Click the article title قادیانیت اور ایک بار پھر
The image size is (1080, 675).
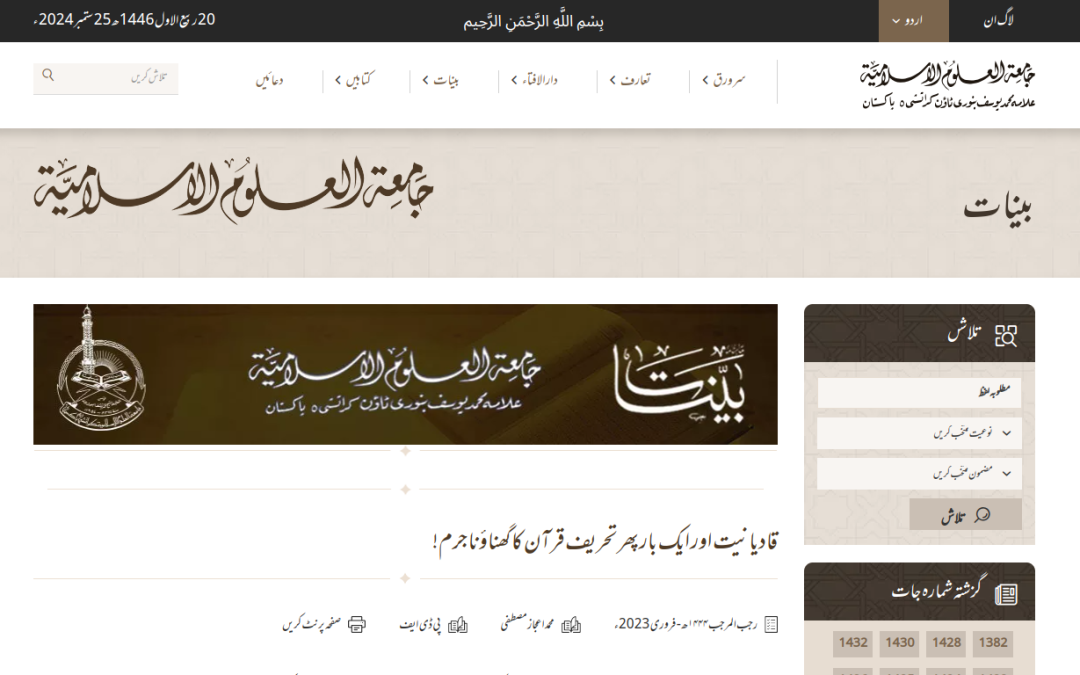click(x=605, y=541)
